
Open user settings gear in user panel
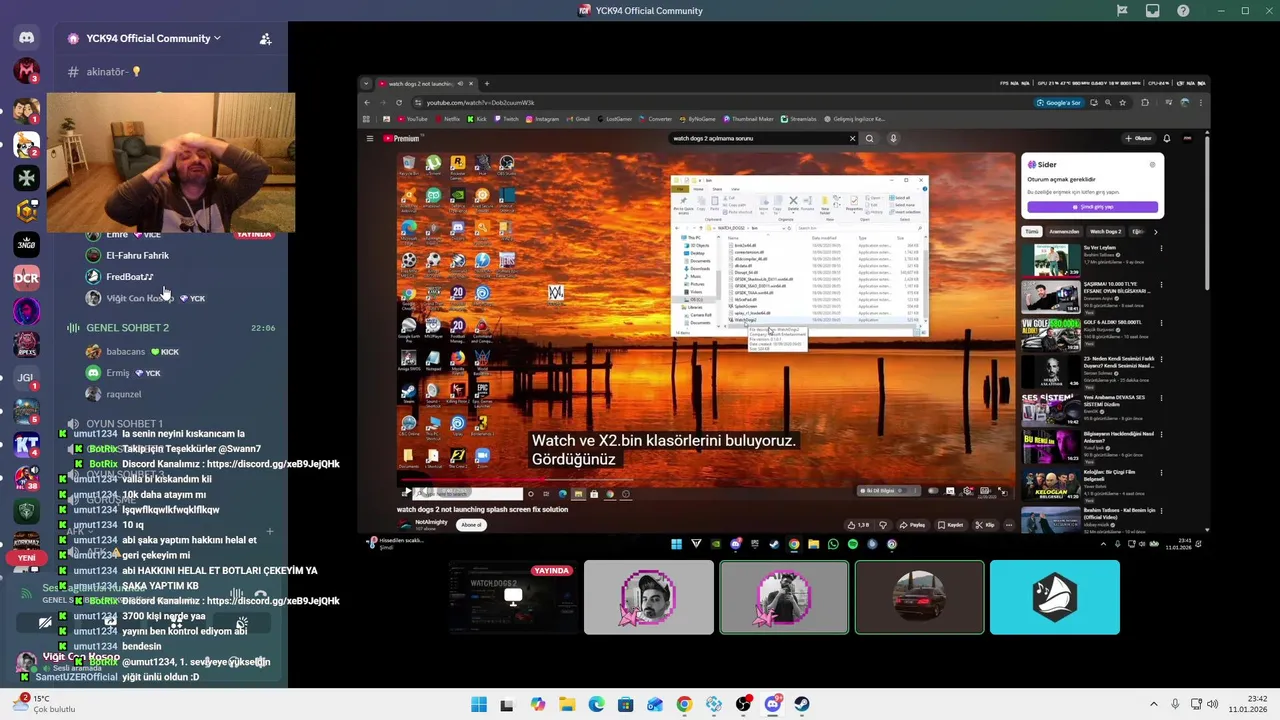click(262, 663)
